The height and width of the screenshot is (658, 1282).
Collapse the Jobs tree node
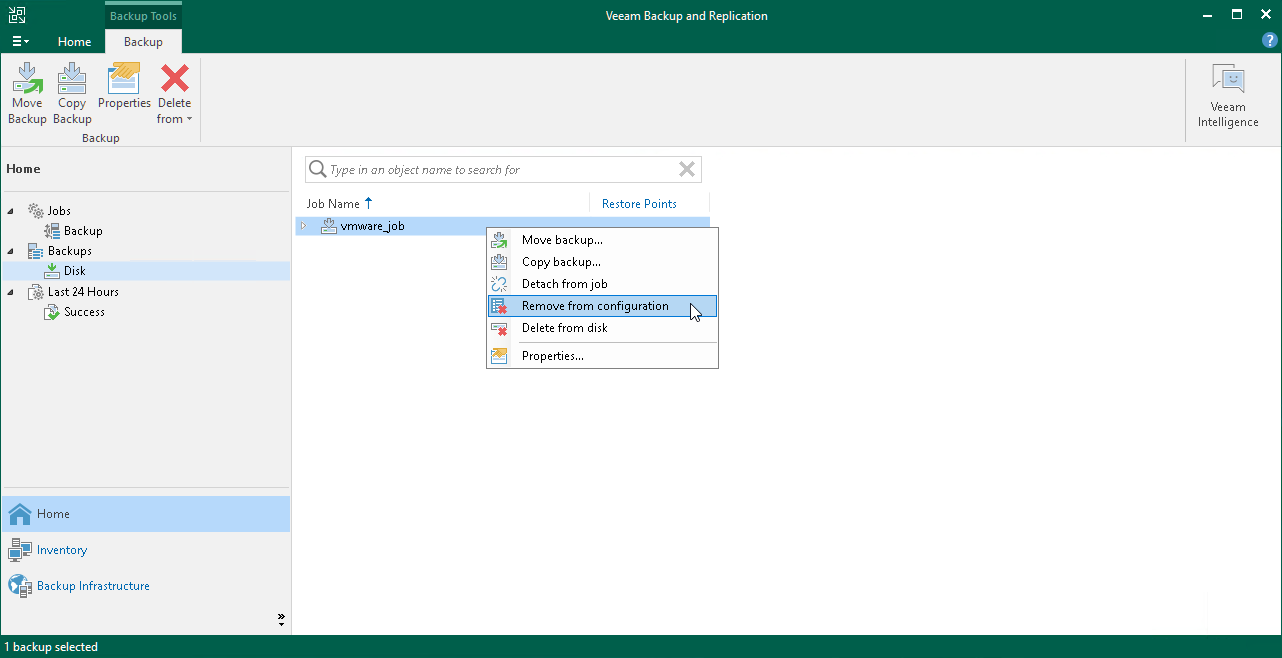coord(10,210)
